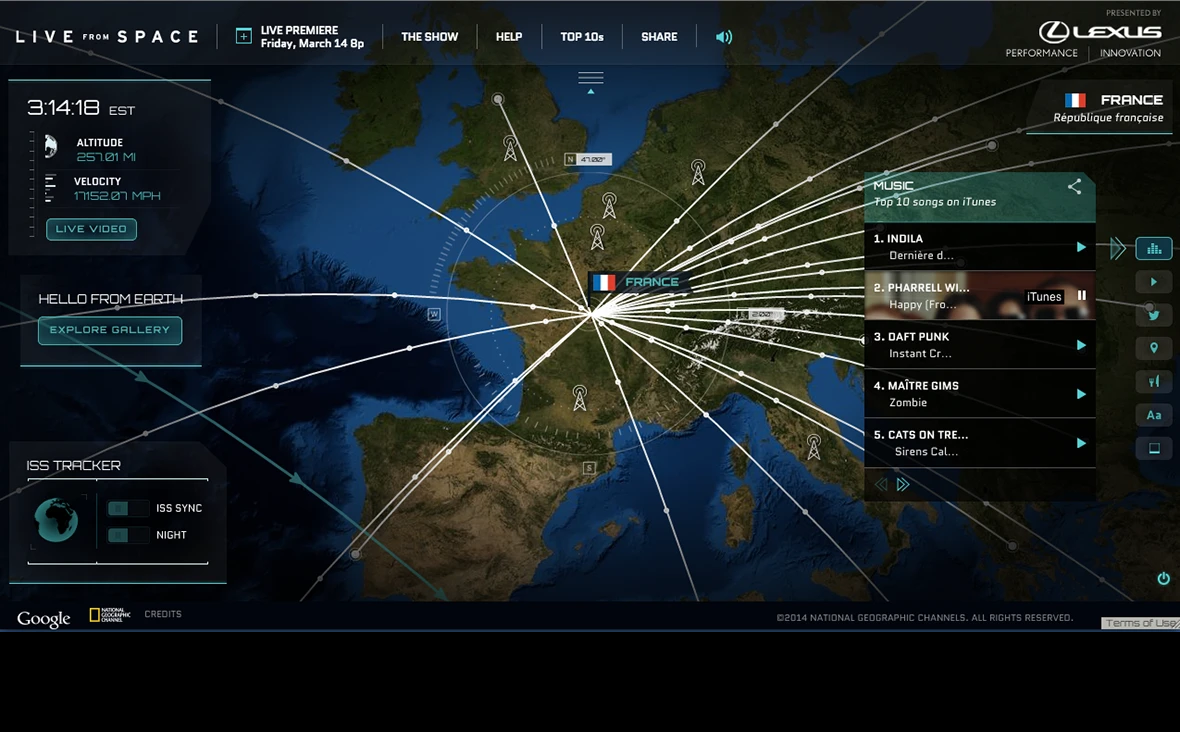1180x732 pixels.
Task: Open the TV screen category icon
Action: pos(1153,448)
